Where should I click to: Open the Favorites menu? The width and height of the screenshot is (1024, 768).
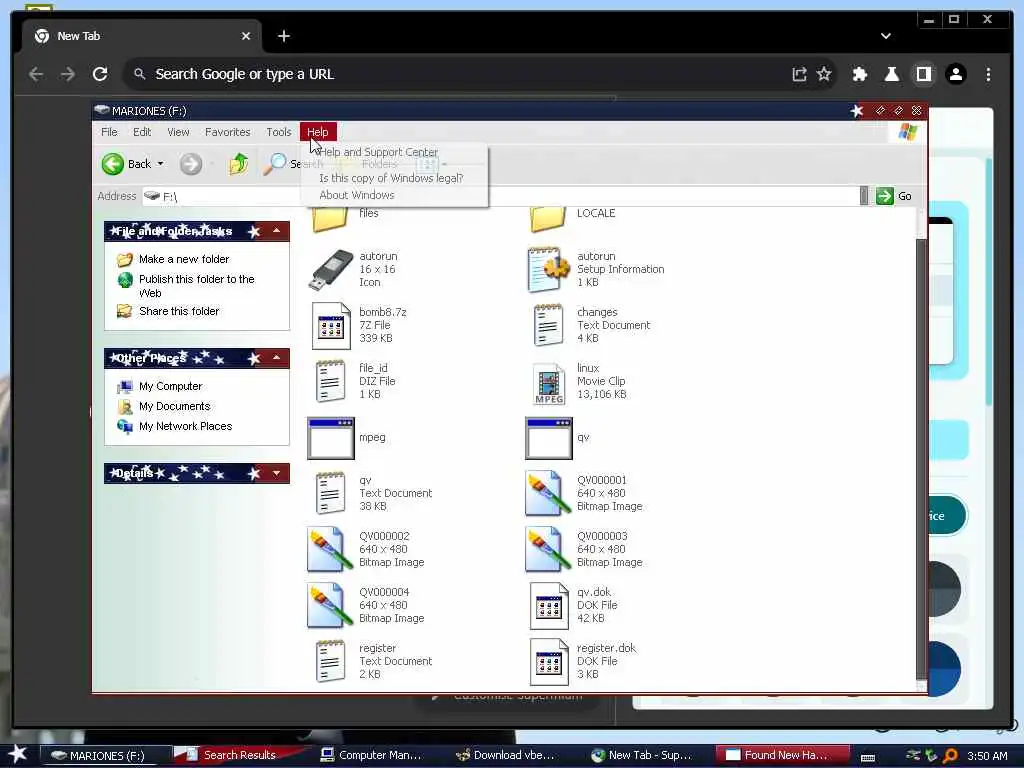[x=227, y=132]
